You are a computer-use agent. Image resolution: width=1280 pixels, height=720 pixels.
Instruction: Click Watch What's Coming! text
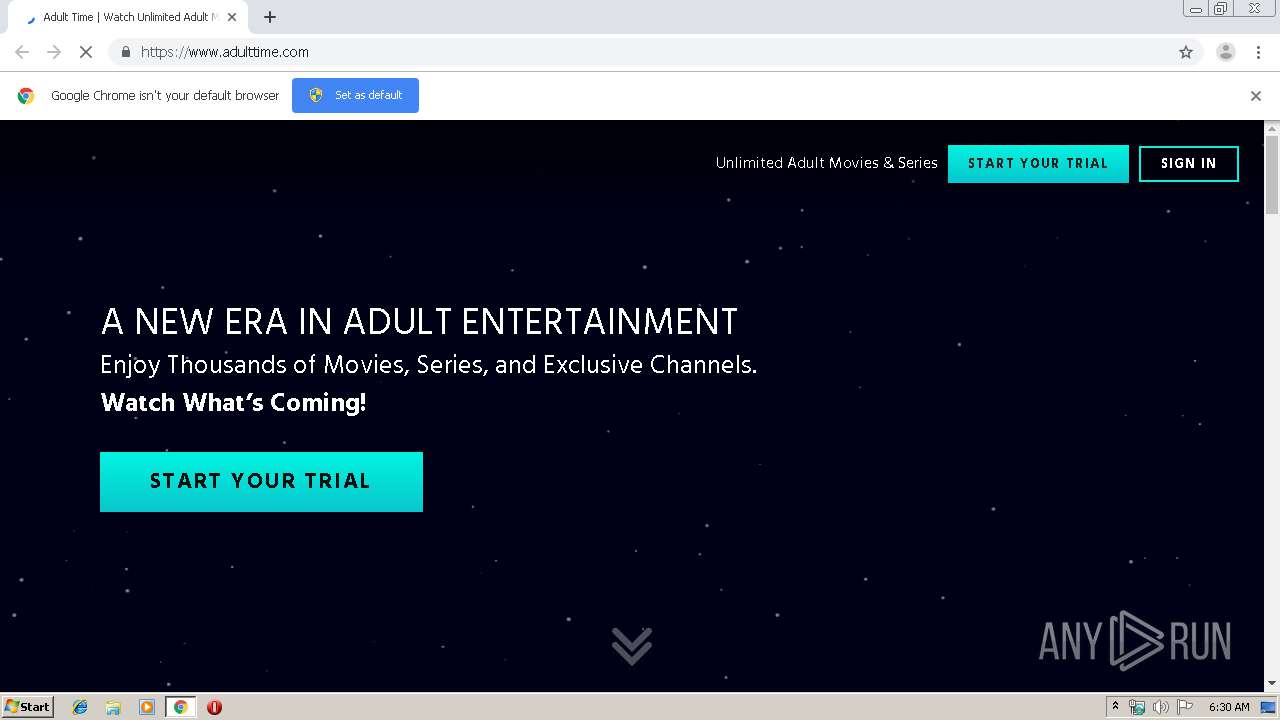[x=233, y=403]
